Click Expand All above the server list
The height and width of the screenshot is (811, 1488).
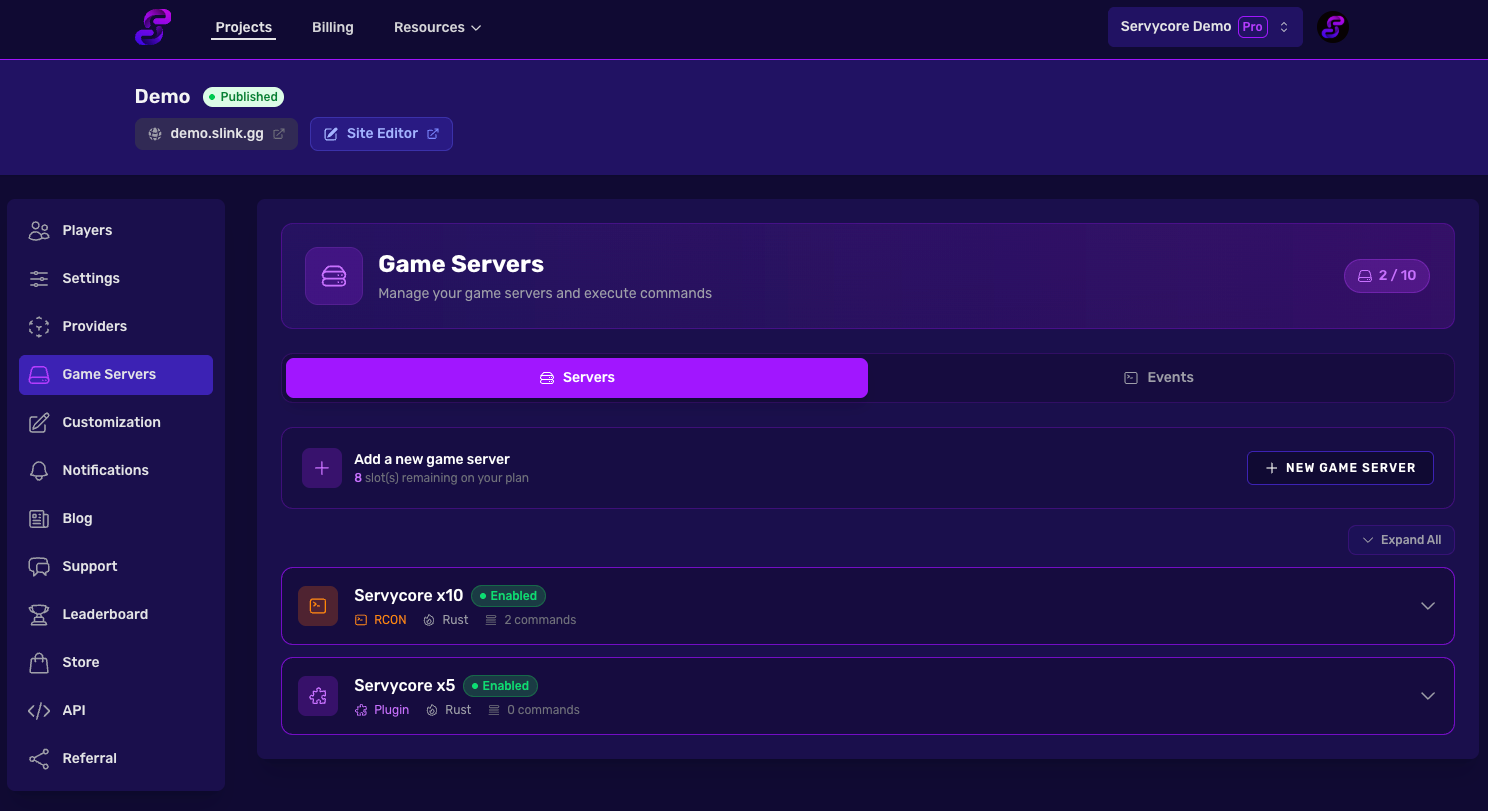[1401, 539]
